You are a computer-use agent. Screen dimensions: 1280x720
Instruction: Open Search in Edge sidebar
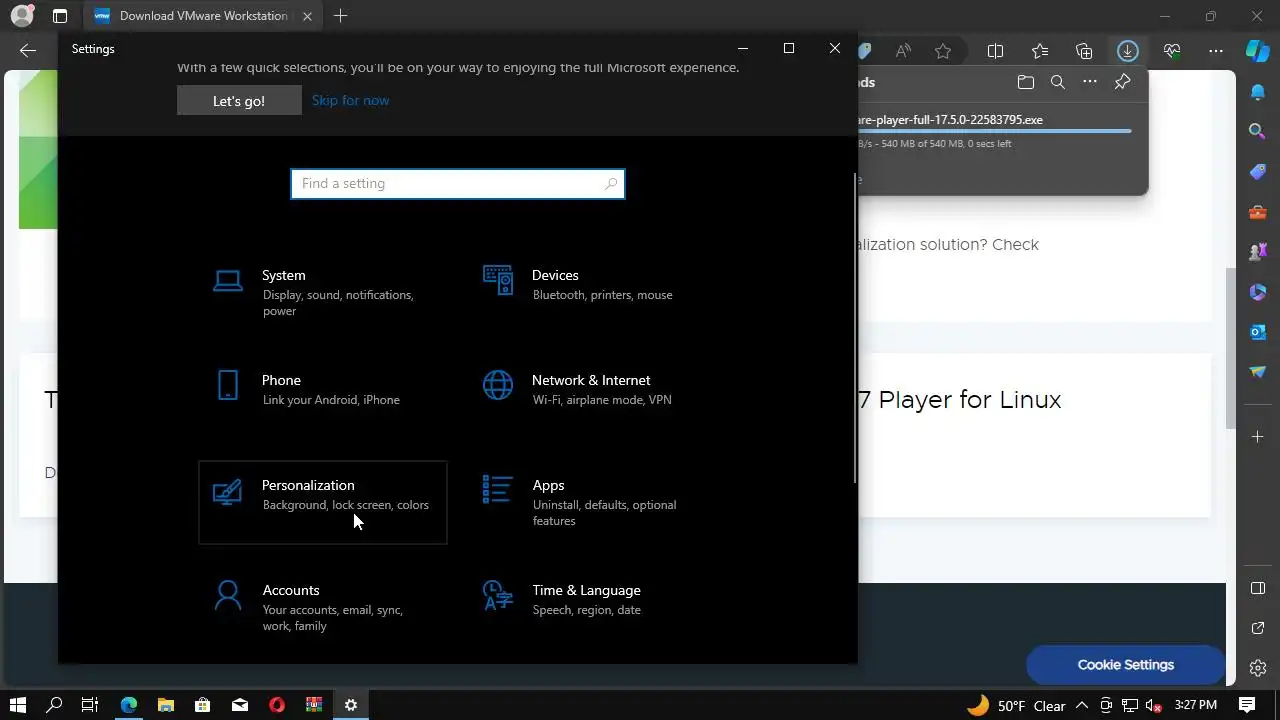point(1258,131)
